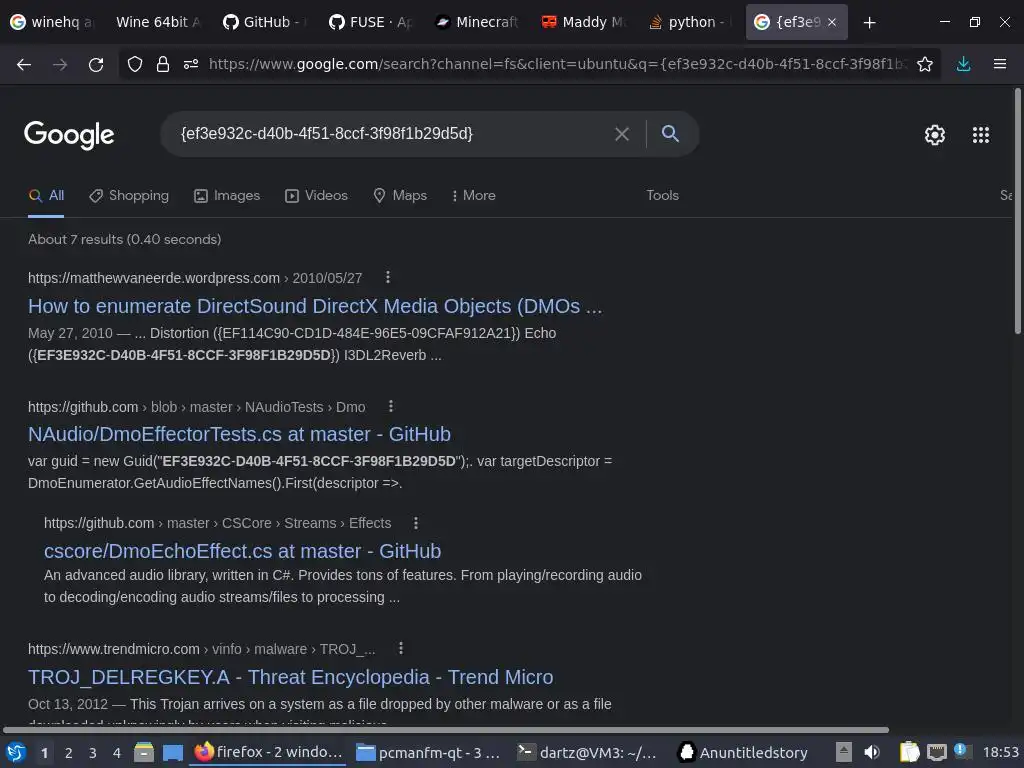The height and width of the screenshot is (768, 1024).
Task: Switch to the first GitHub tab
Action: point(264,22)
